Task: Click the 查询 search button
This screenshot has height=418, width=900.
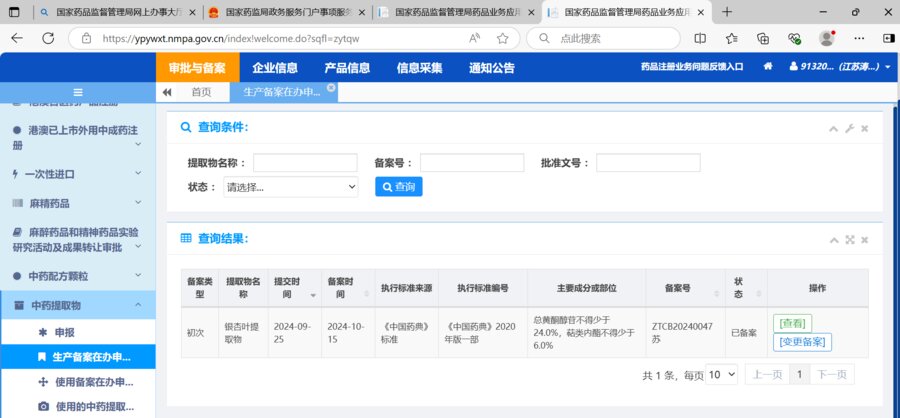Action: (x=399, y=187)
